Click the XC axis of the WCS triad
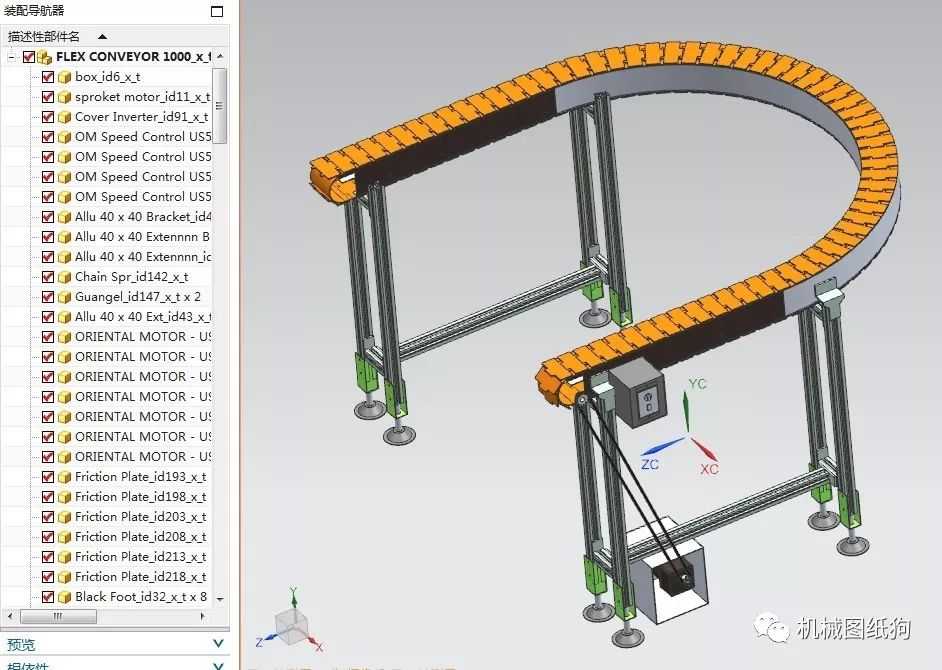 (x=703, y=449)
